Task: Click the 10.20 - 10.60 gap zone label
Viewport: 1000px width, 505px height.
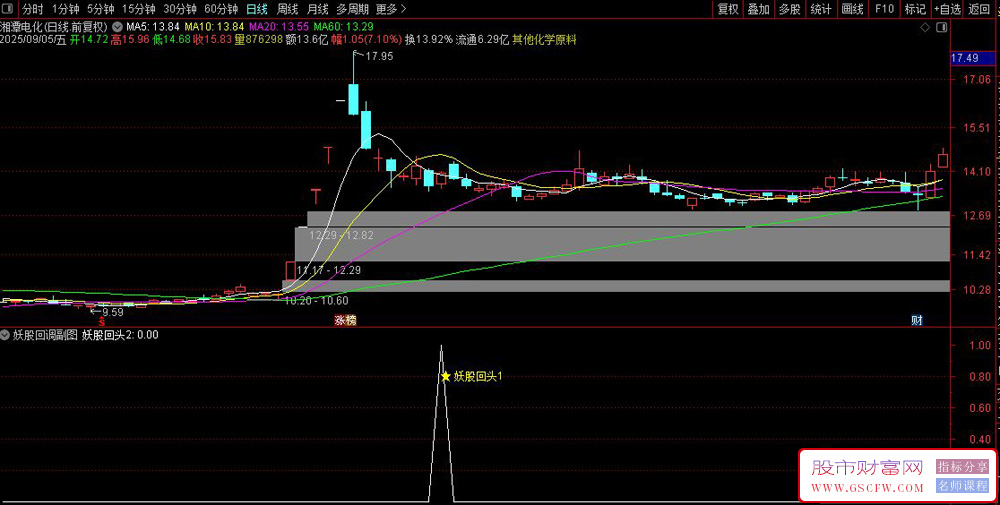Action: click(x=316, y=300)
